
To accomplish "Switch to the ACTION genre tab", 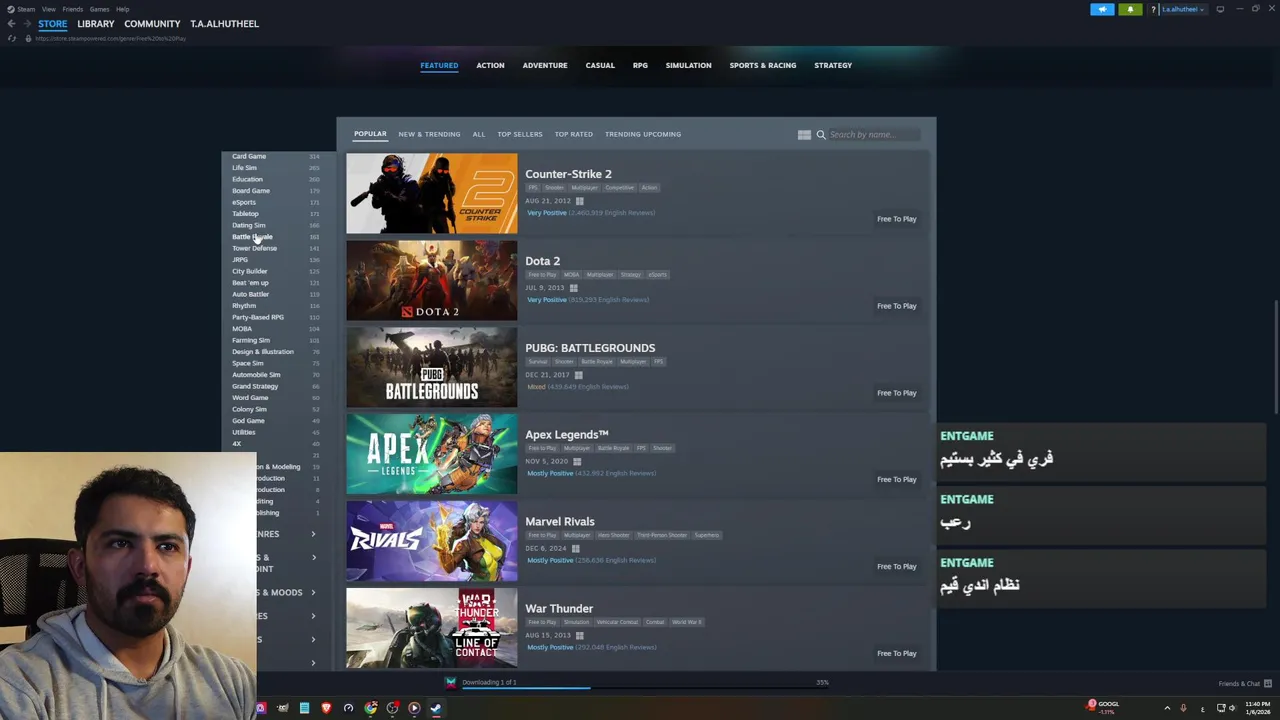I will pos(490,65).
